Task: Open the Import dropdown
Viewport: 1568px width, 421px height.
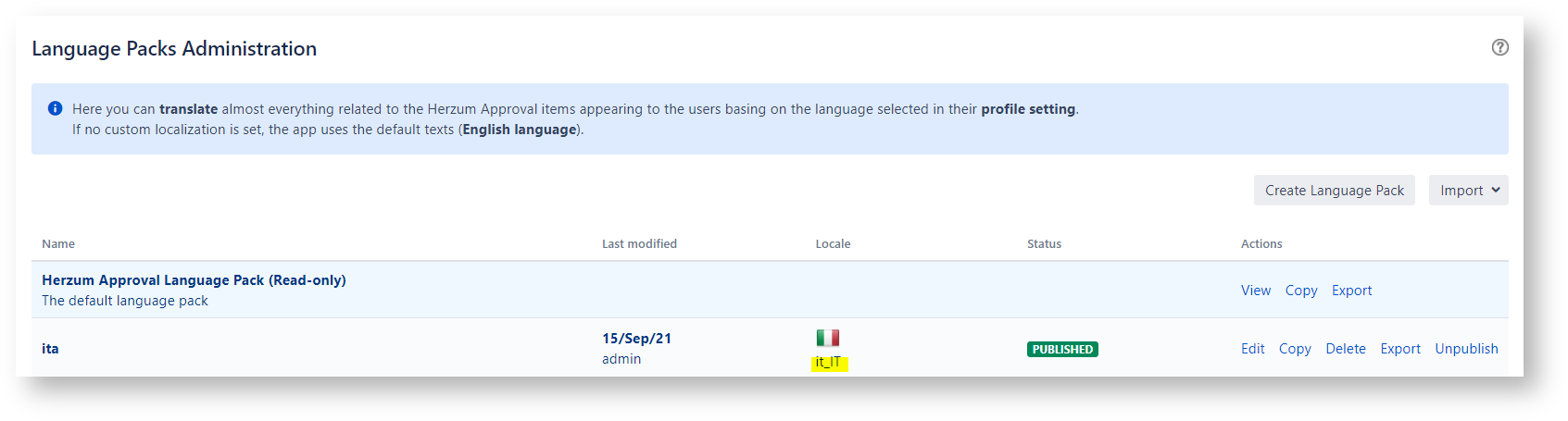Action: pyautogui.click(x=1468, y=191)
